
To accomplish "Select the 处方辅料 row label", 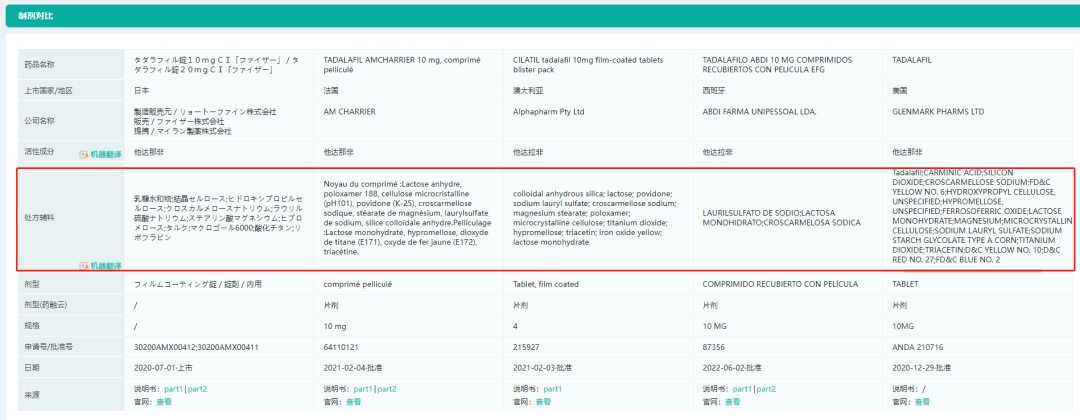I will [x=39, y=218].
